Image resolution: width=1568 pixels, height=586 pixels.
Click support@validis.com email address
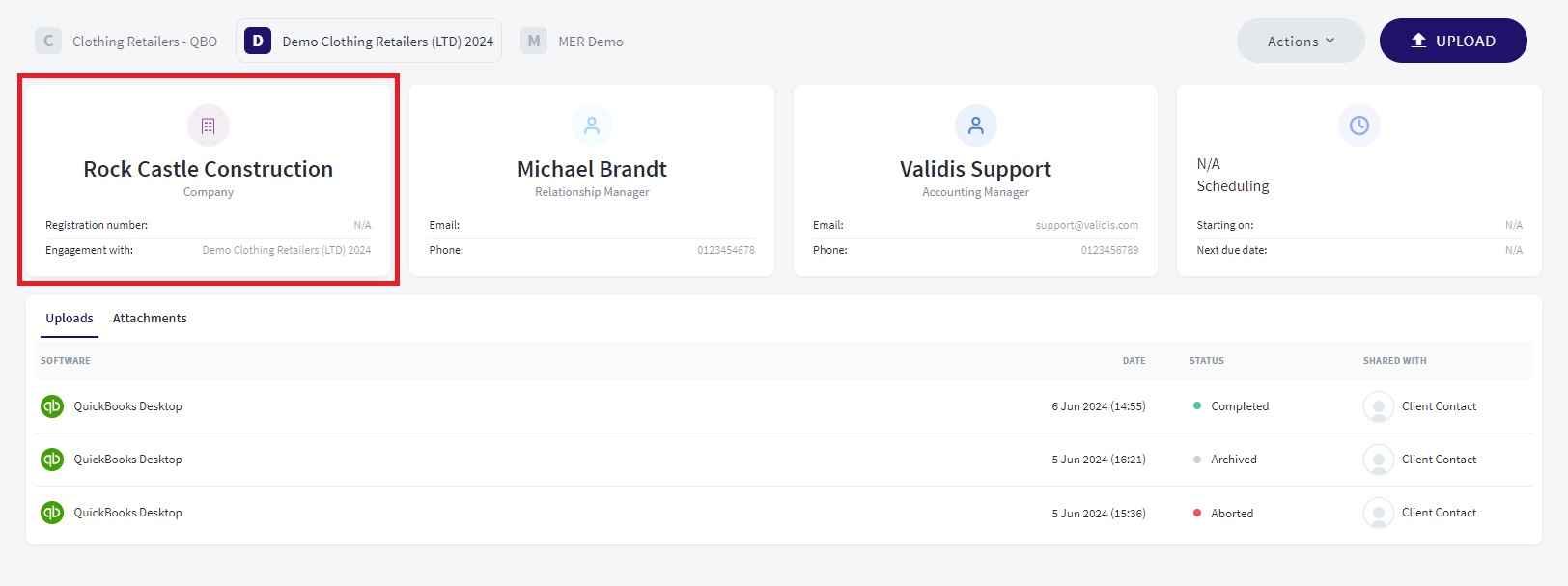coord(1087,225)
